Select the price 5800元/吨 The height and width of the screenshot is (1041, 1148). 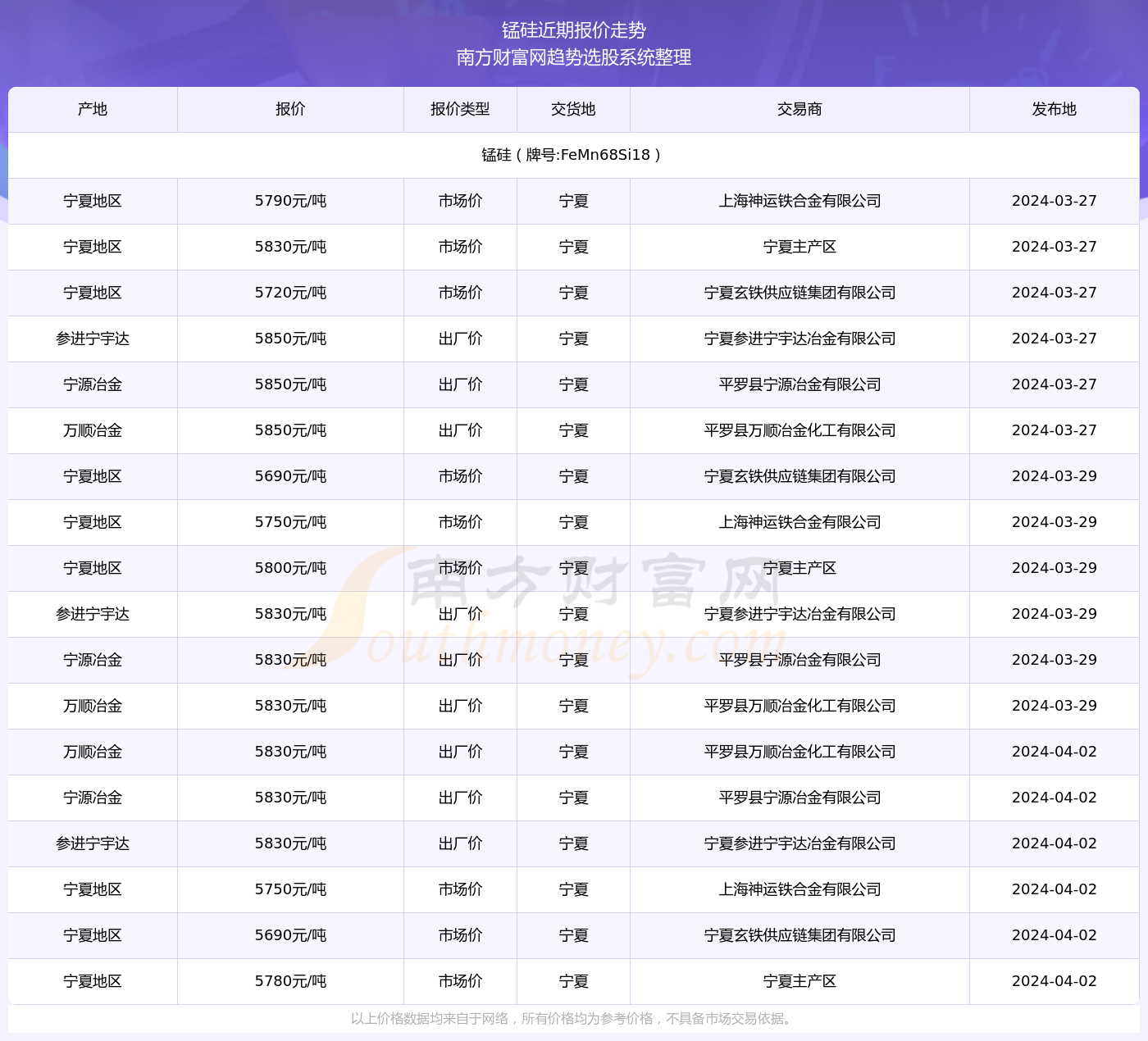pos(290,568)
